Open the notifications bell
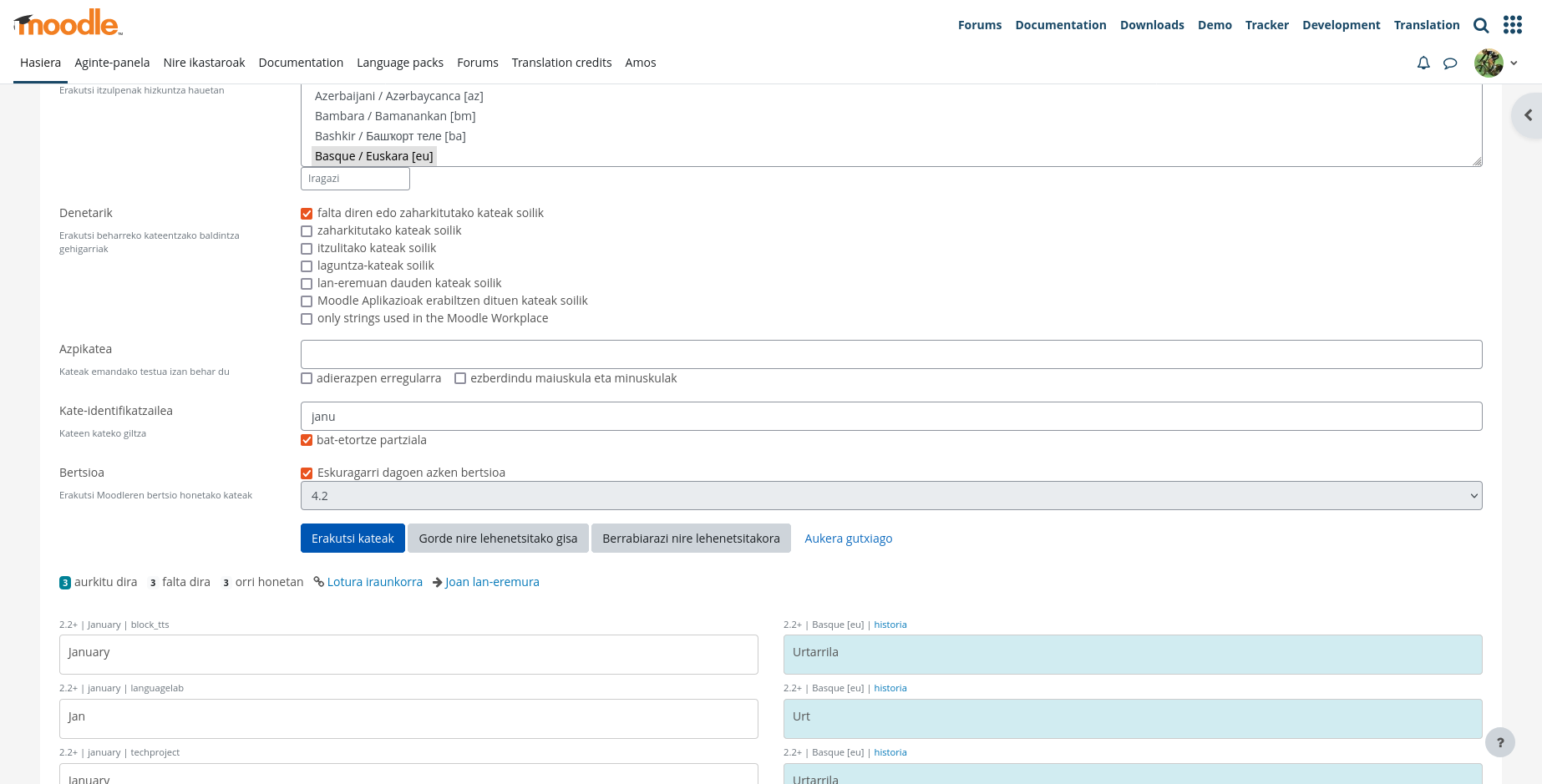1542x784 pixels. 1423,63
